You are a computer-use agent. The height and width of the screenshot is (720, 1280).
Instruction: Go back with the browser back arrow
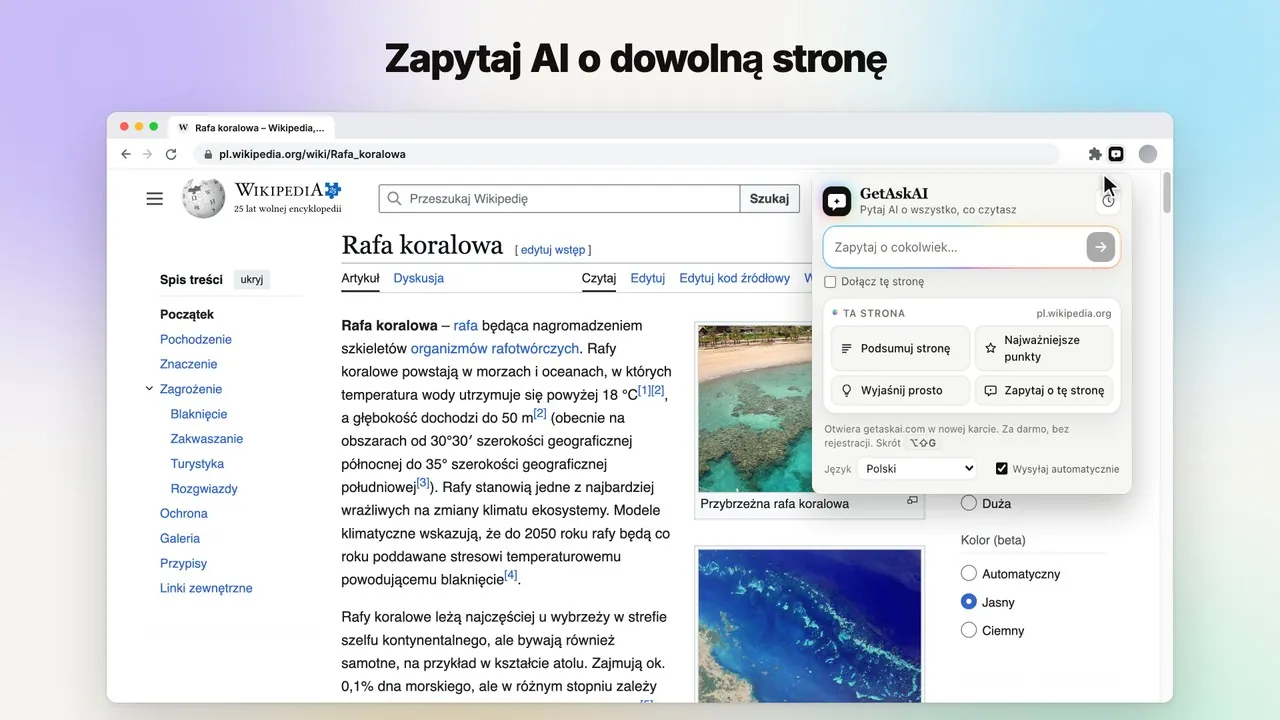pos(125,154)
